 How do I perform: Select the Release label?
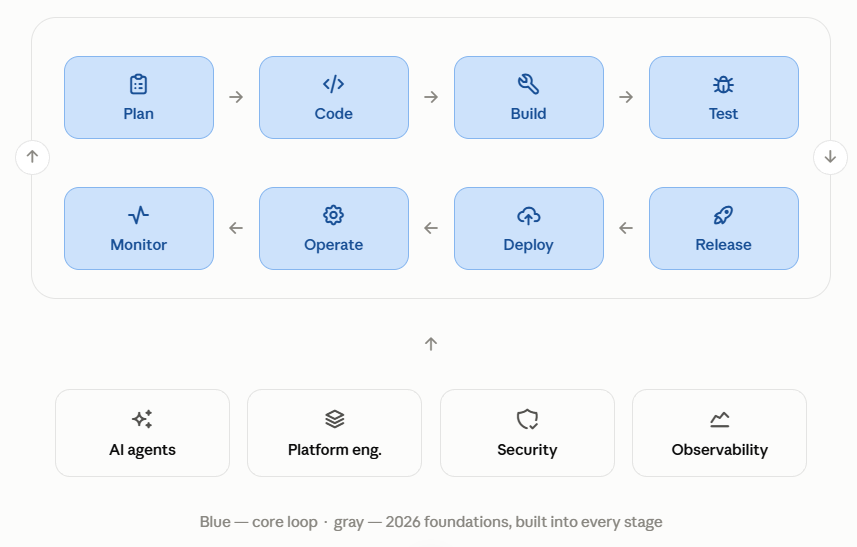(724, 245)
